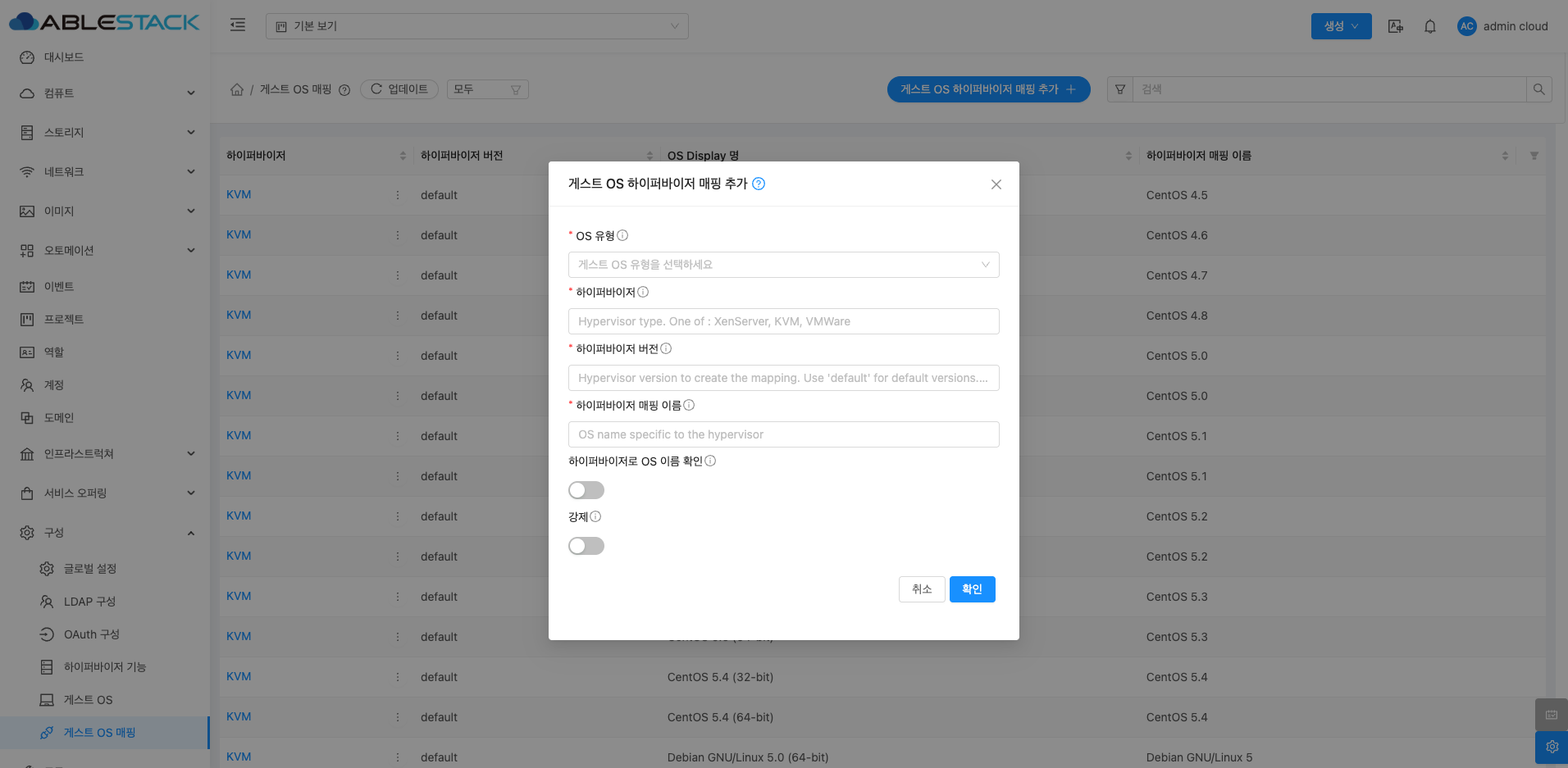Open the OS 유형 dropdown selector
1568x768 pixels.
point(783,265)
